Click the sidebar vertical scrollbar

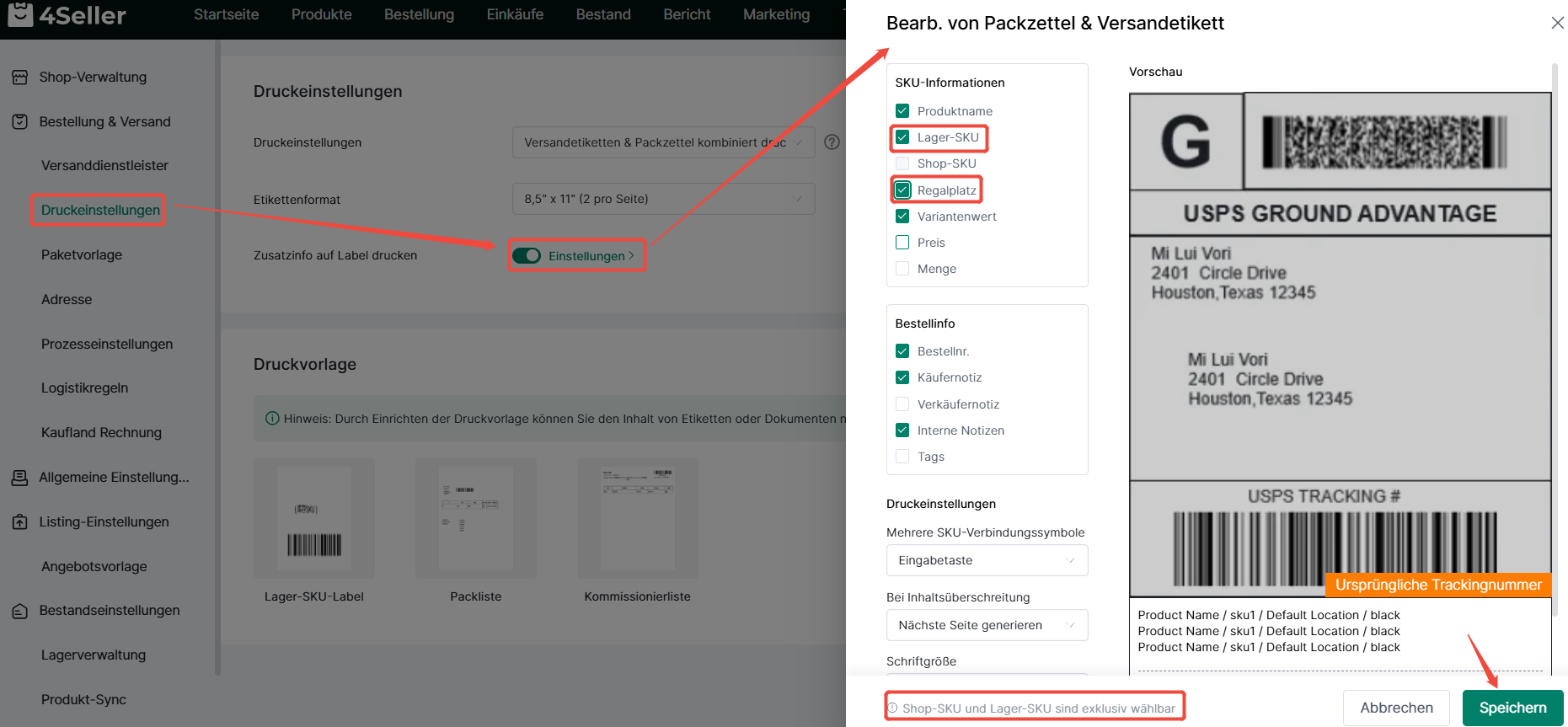(217, 358)
